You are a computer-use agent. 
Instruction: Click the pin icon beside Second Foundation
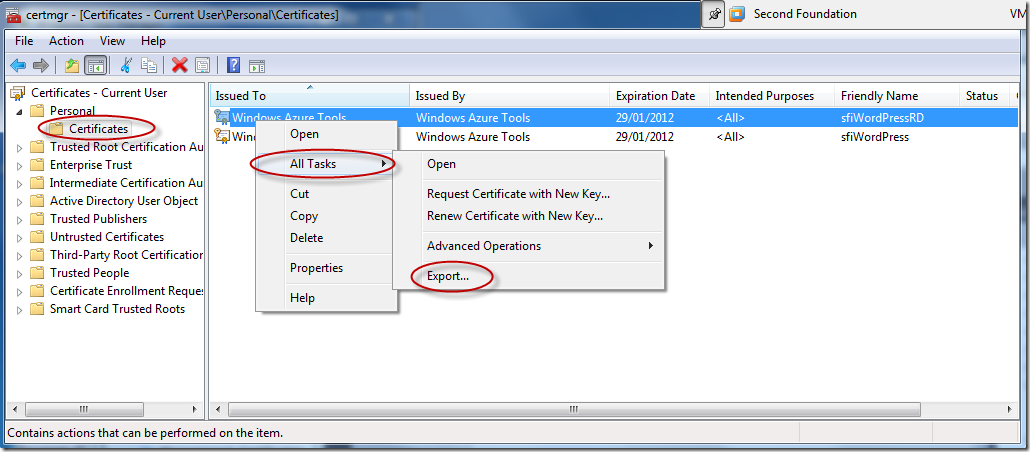(x=713, y=14)
